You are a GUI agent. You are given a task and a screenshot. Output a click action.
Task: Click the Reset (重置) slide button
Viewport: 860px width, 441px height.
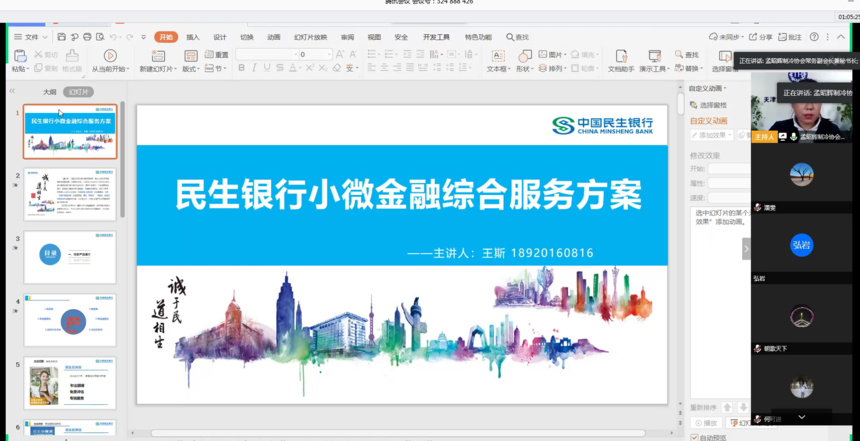217,54
